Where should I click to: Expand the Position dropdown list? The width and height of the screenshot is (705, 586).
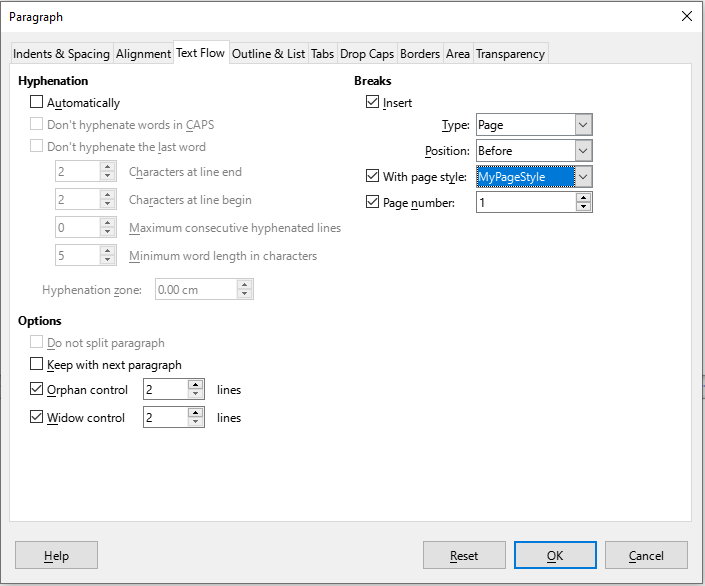pyautogui.click(x=584, y=151)
